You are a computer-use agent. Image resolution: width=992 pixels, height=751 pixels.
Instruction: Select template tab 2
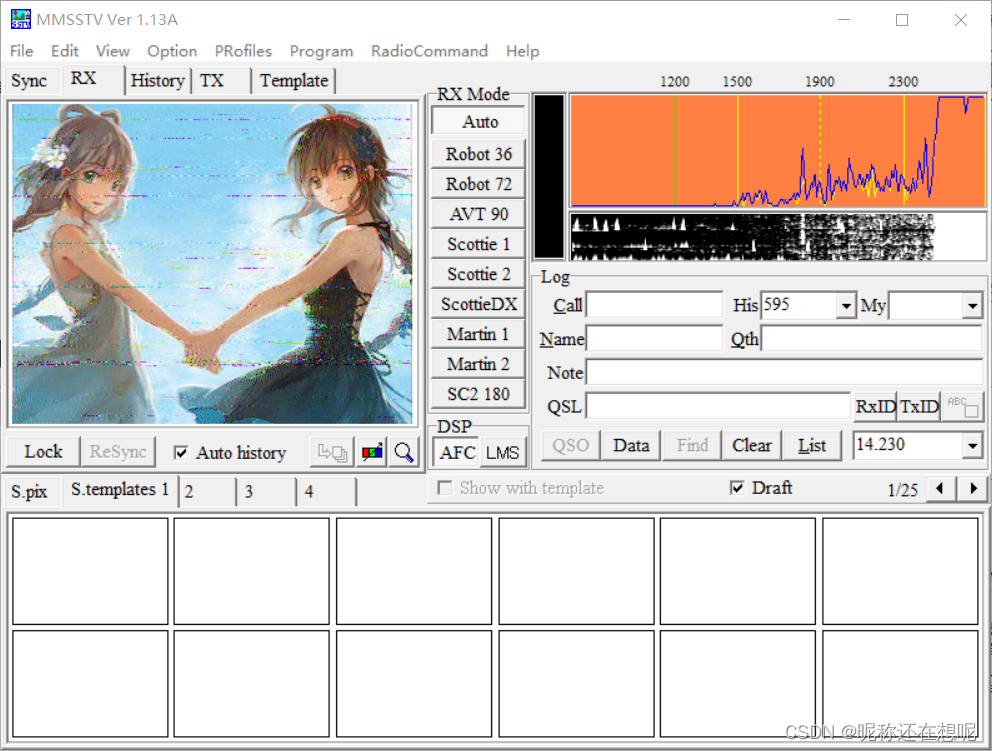[208, 492]
